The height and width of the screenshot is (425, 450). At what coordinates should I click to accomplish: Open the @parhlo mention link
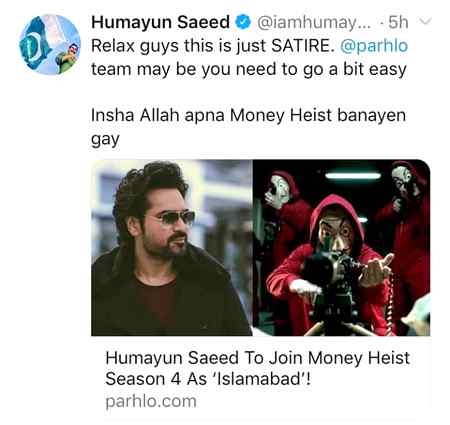374,46
